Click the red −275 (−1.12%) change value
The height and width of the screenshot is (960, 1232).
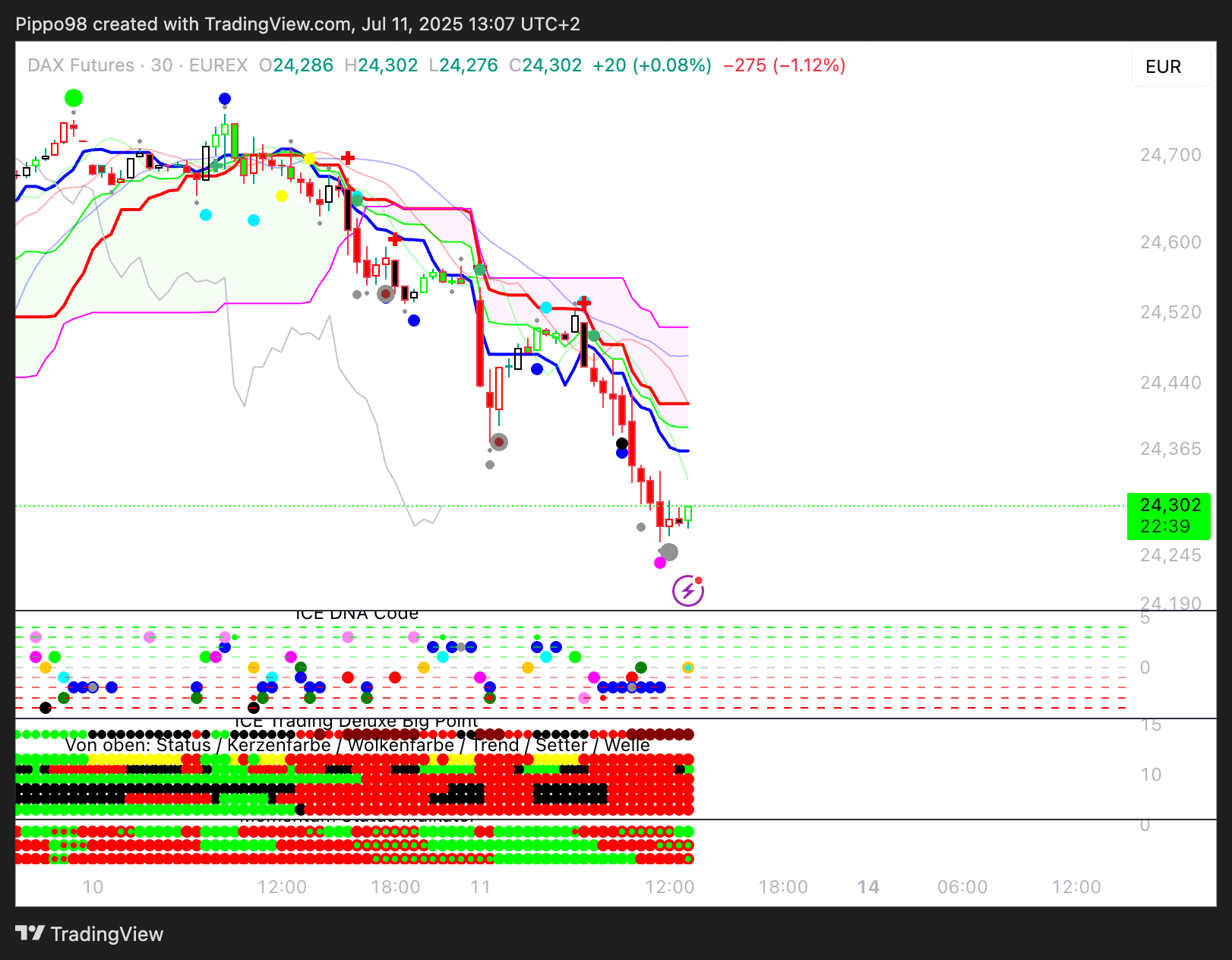tap(784, 65)
